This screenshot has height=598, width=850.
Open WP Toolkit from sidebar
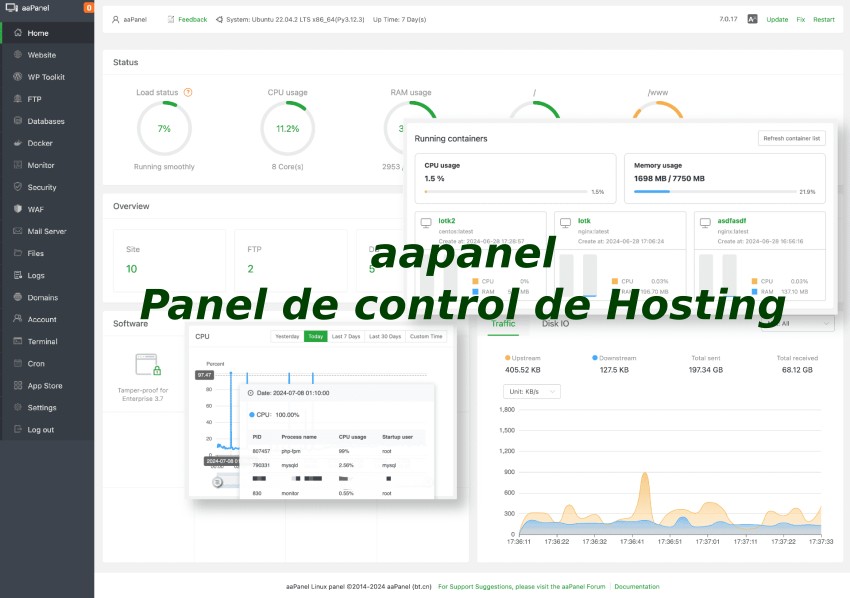tap(47, 77)
